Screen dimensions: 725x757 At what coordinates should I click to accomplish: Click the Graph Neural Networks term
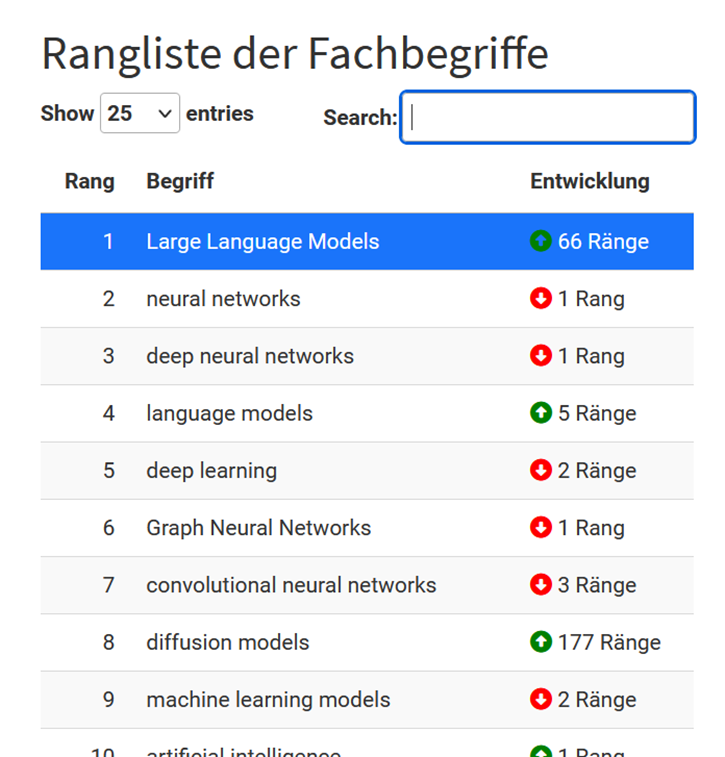point(258,528)
